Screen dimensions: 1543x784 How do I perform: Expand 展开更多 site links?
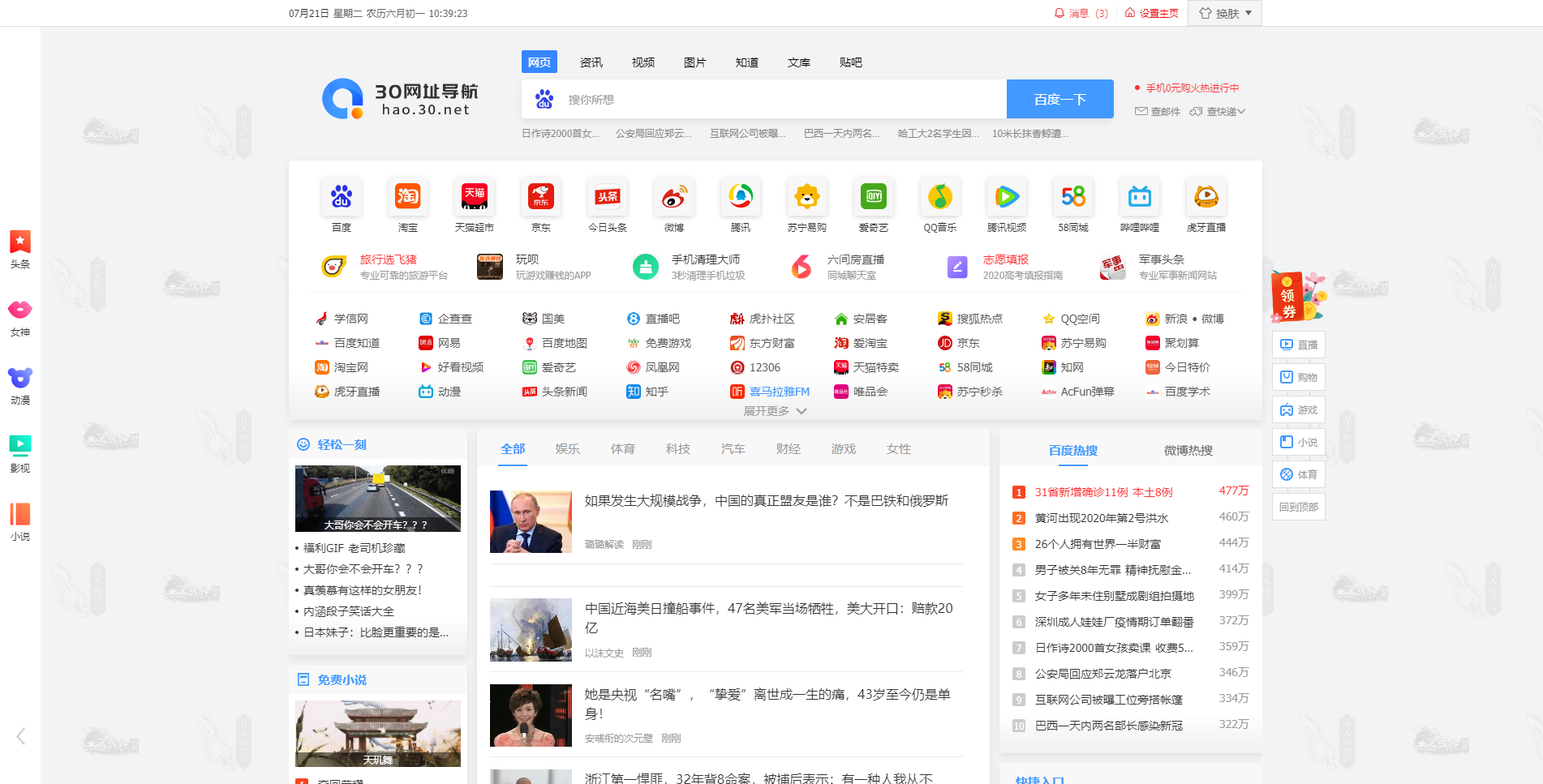[775, 411]
